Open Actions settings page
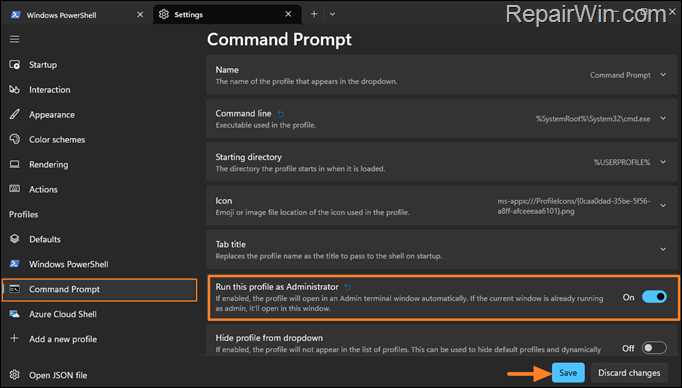Screen dimensions: 682x388 tap(99, 189)
